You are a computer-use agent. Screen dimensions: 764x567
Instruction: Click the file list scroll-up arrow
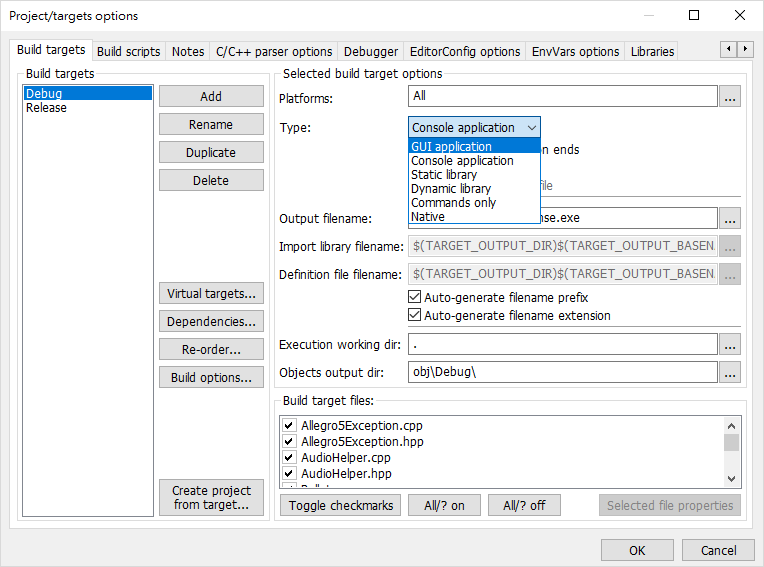[x=731, y=426]
